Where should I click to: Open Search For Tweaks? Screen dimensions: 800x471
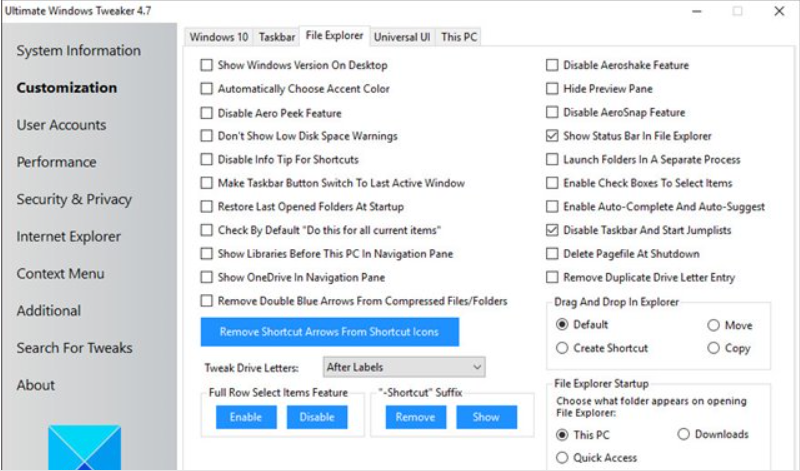click(74, 348)
